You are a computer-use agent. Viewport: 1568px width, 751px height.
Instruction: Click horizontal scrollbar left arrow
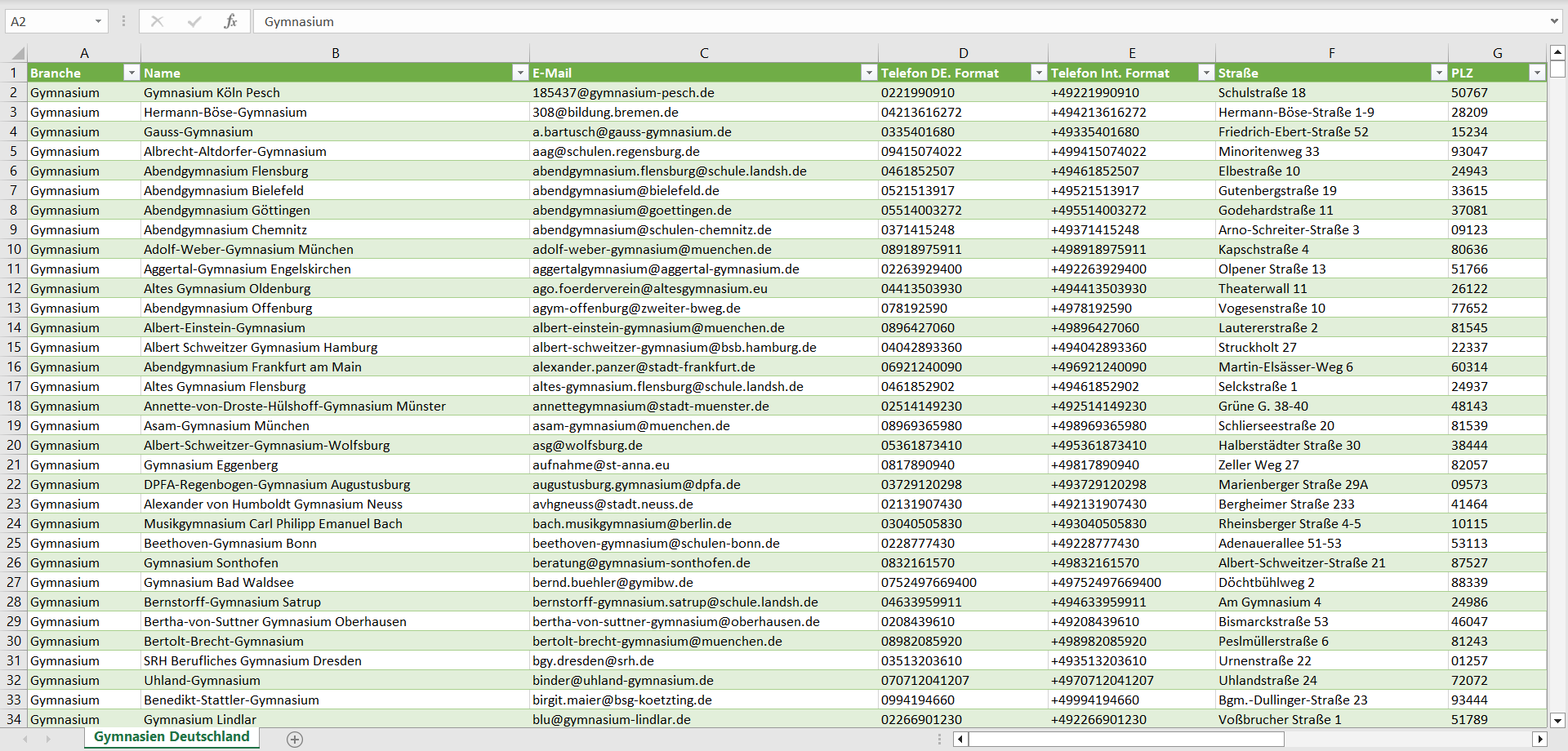click(x=960, y=739)
